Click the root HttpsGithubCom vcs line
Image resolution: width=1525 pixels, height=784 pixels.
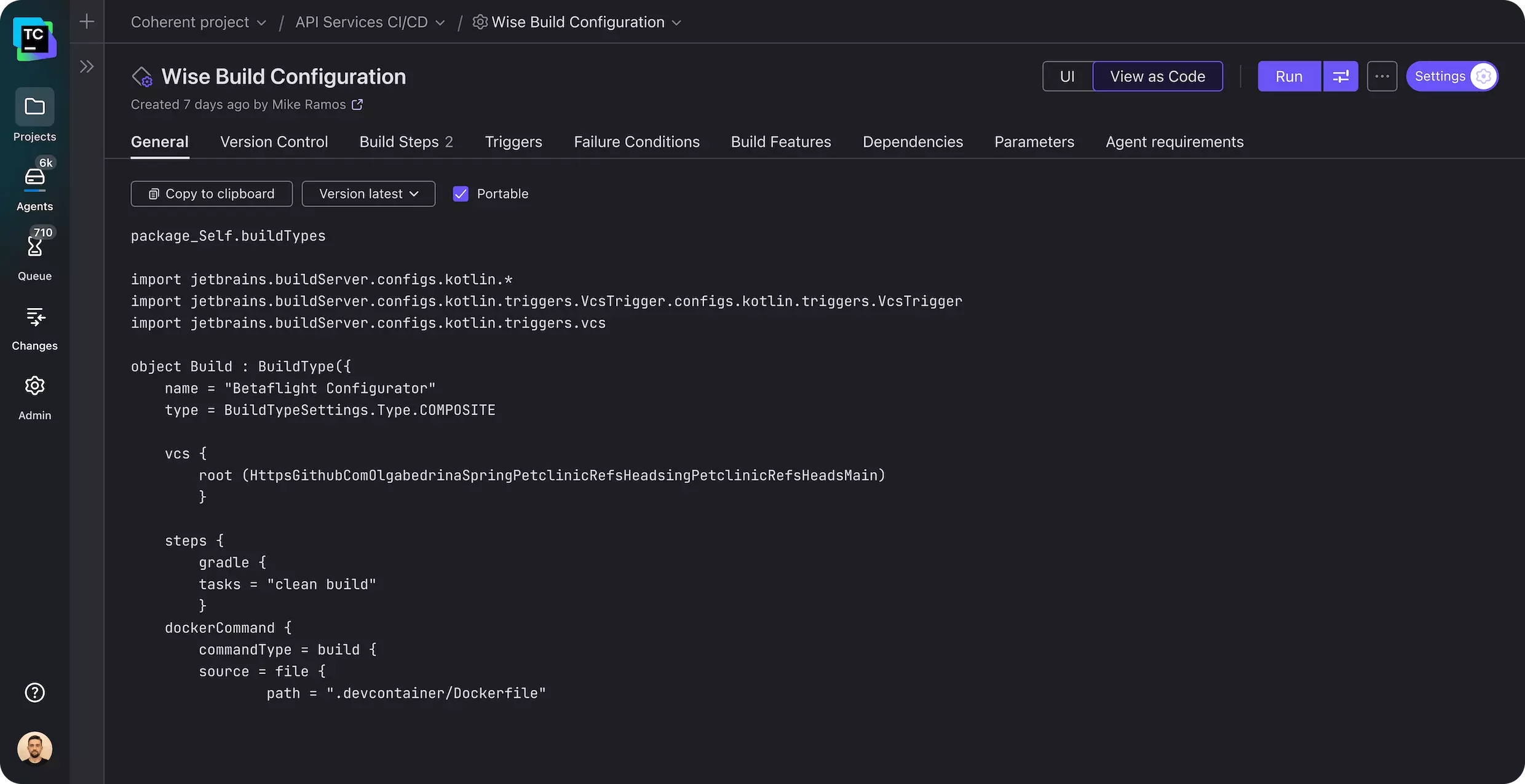tap(542, 475)
